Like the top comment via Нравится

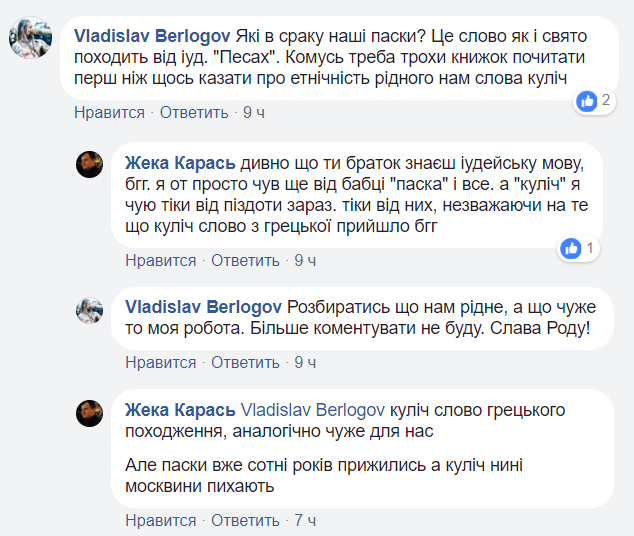109,113
